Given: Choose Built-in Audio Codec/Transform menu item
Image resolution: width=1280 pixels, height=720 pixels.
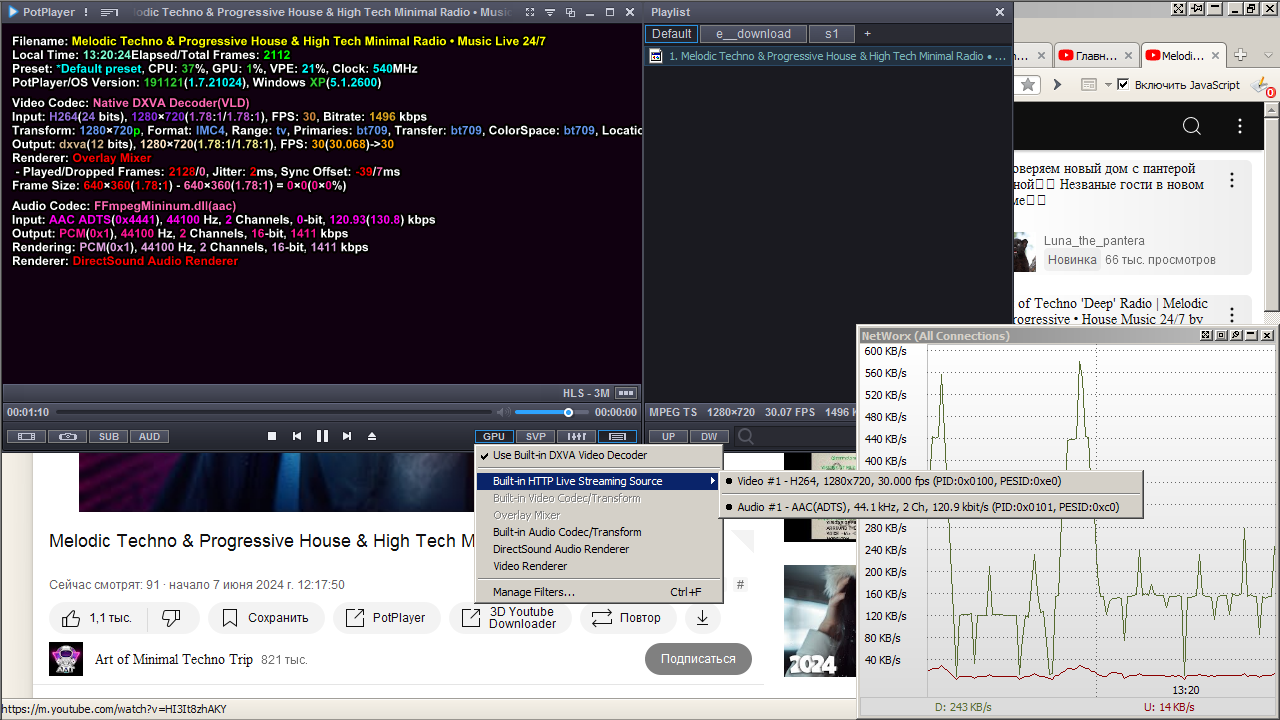Looking at the screenshot, I should pyautogui.click(x=598, y=532).
